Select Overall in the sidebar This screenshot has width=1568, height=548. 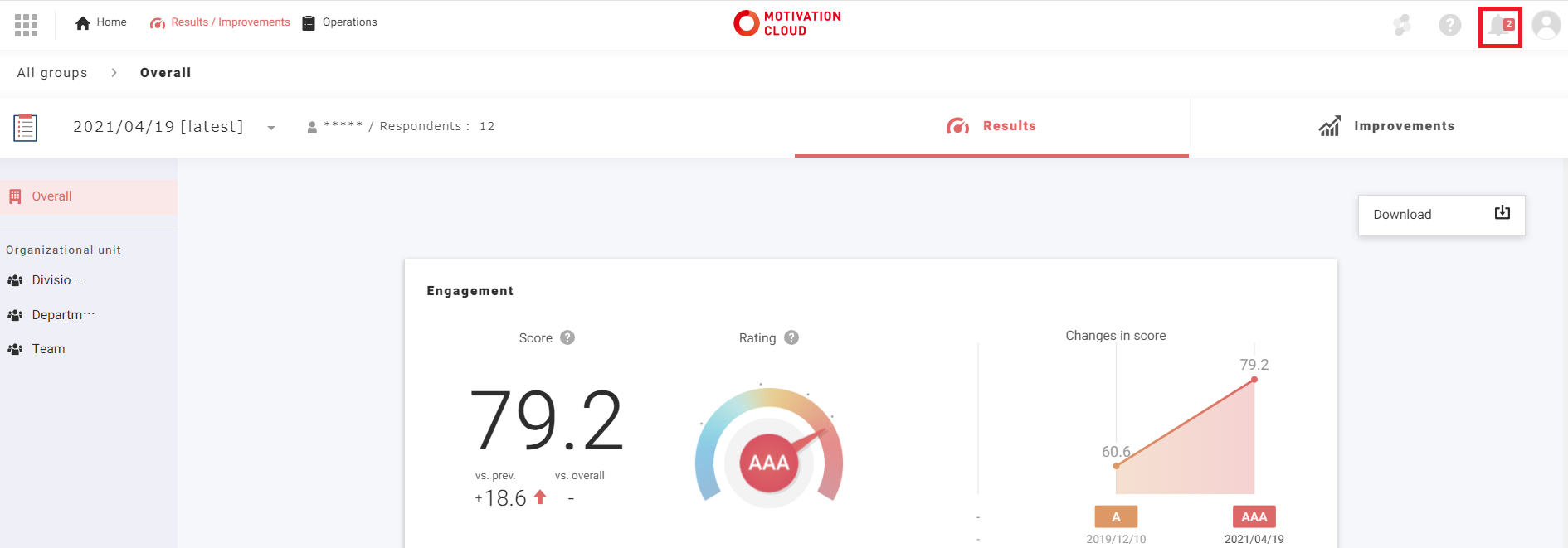pos(52,196)
